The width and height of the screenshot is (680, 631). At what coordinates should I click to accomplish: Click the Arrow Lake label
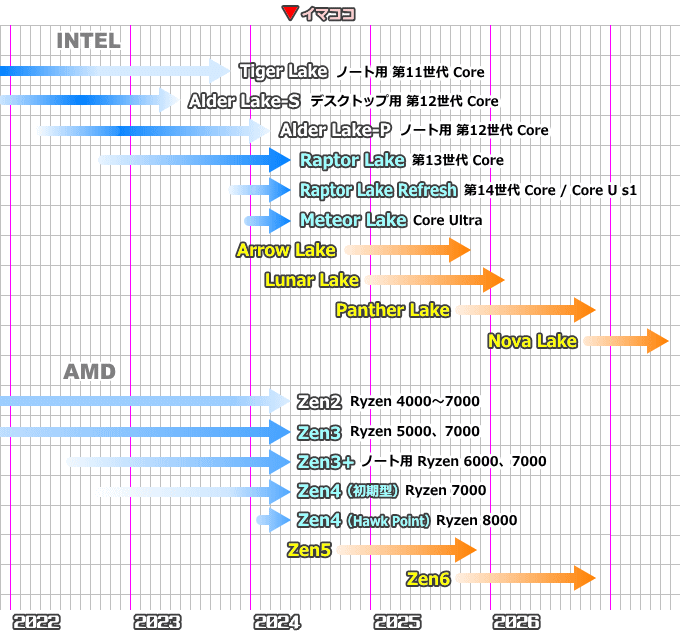(286, 250)
